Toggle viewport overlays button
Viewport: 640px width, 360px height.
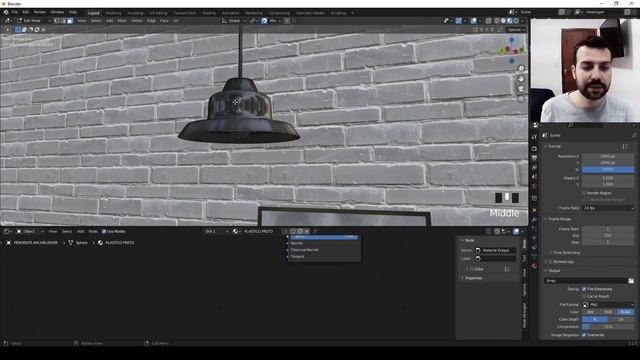point(473,20)
